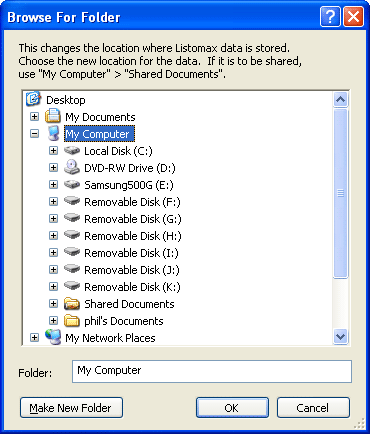Choose the Make New Folder button

point(71,408)
